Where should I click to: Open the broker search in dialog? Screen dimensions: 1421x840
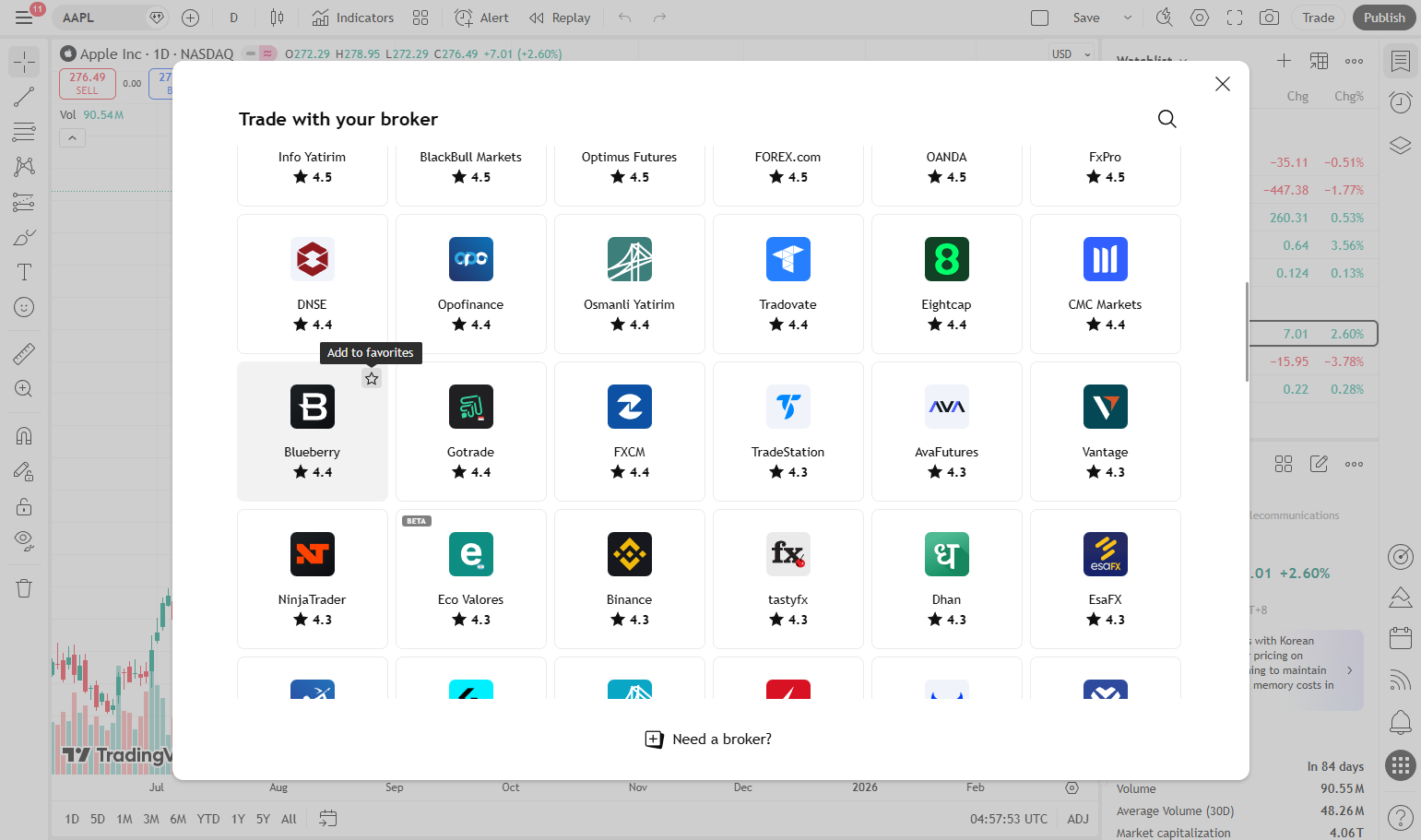coord(1166,119)
